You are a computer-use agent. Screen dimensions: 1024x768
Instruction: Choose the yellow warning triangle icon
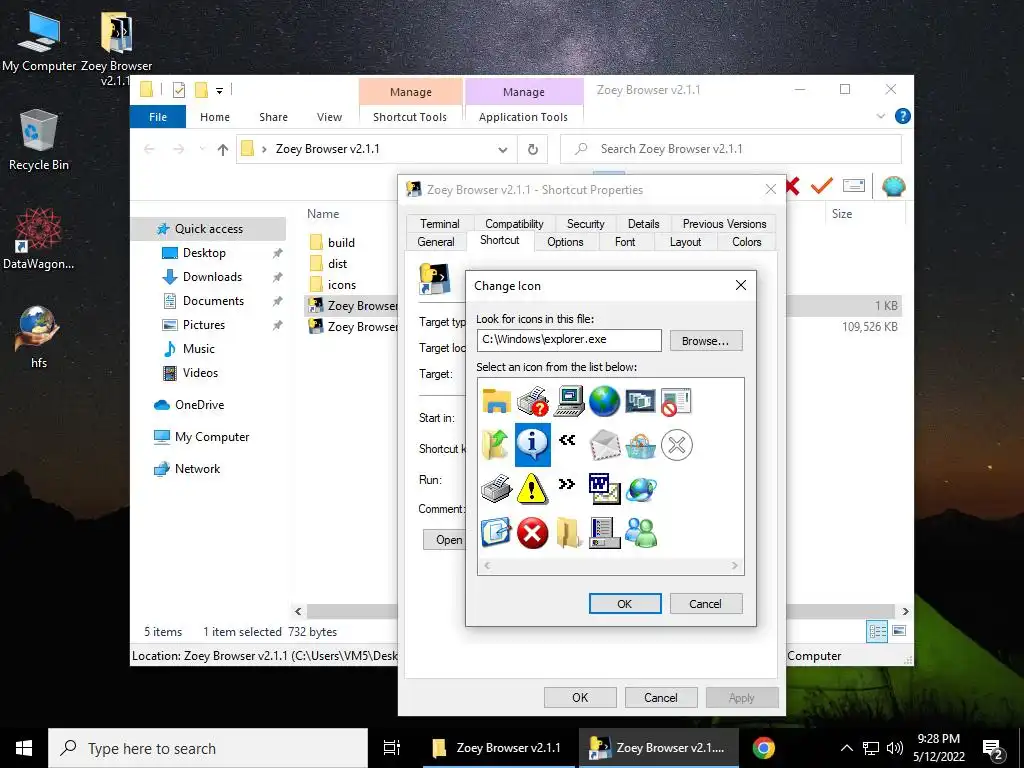tap(532, 488)
